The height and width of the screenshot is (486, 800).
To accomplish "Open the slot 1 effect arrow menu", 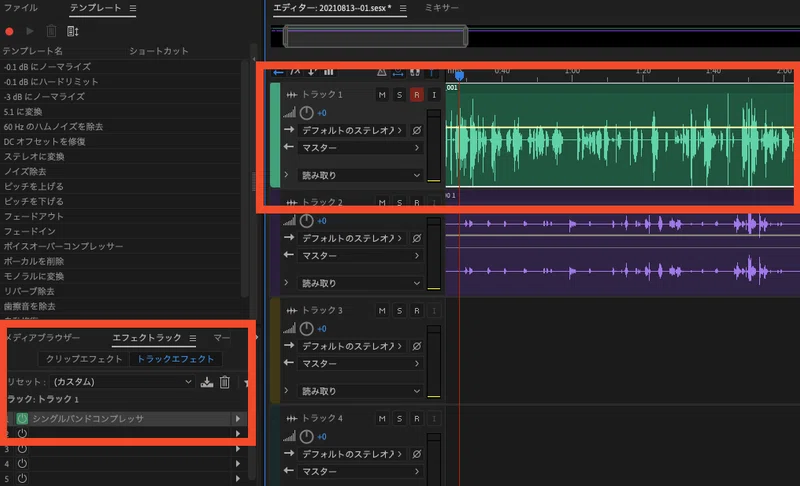I will point(238,419).
